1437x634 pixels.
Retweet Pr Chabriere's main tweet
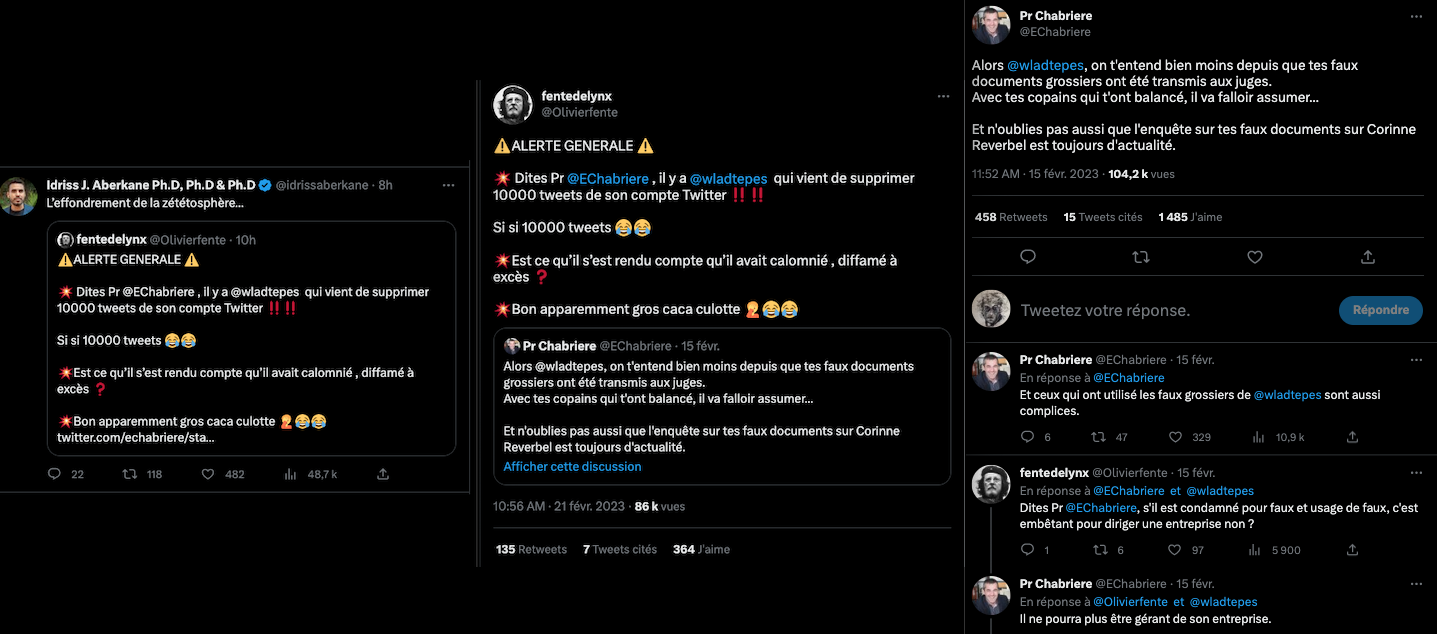[x=1141, y=257]
